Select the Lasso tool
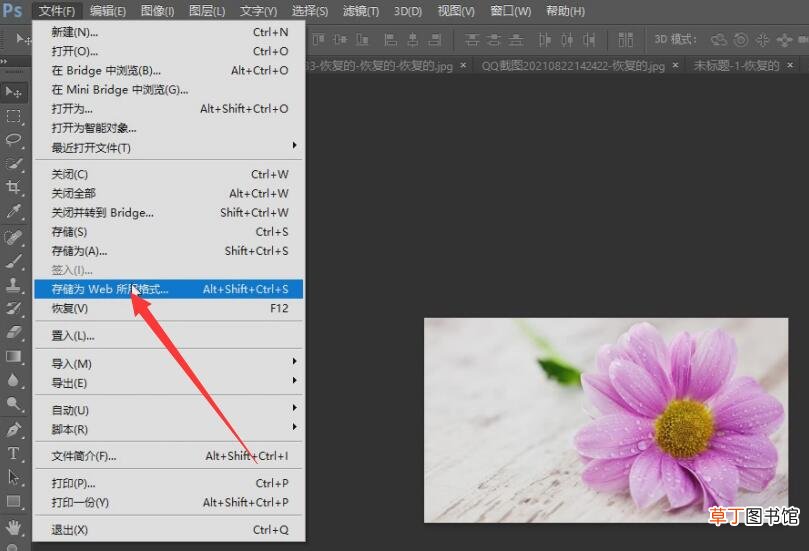This screenshot has width=809, height=551. click(13, 140)
